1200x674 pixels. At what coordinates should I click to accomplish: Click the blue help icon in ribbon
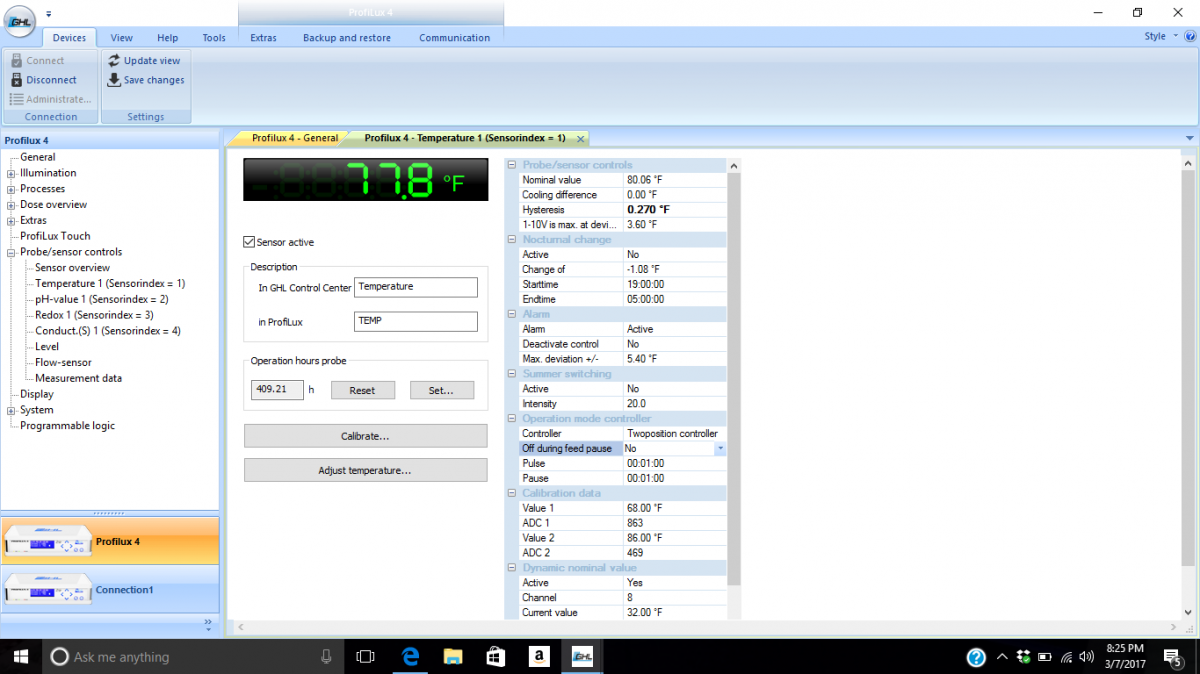(x=1190, y=36)
